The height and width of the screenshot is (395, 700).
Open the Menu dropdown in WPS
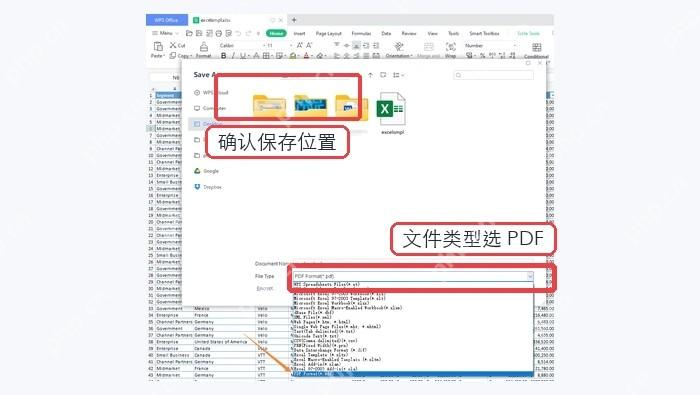(x=165, y=33)
